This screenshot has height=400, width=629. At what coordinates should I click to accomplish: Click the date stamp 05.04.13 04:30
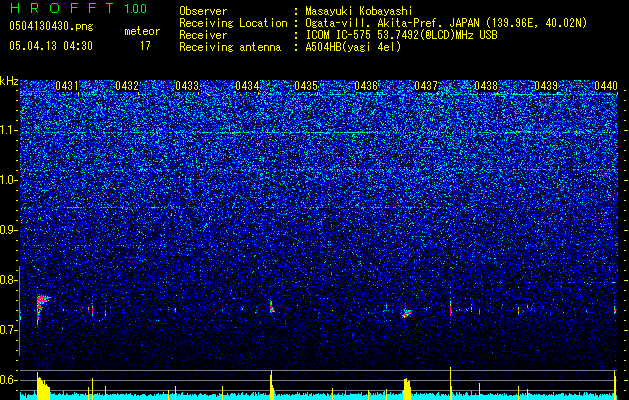click(x=51, y=46)
